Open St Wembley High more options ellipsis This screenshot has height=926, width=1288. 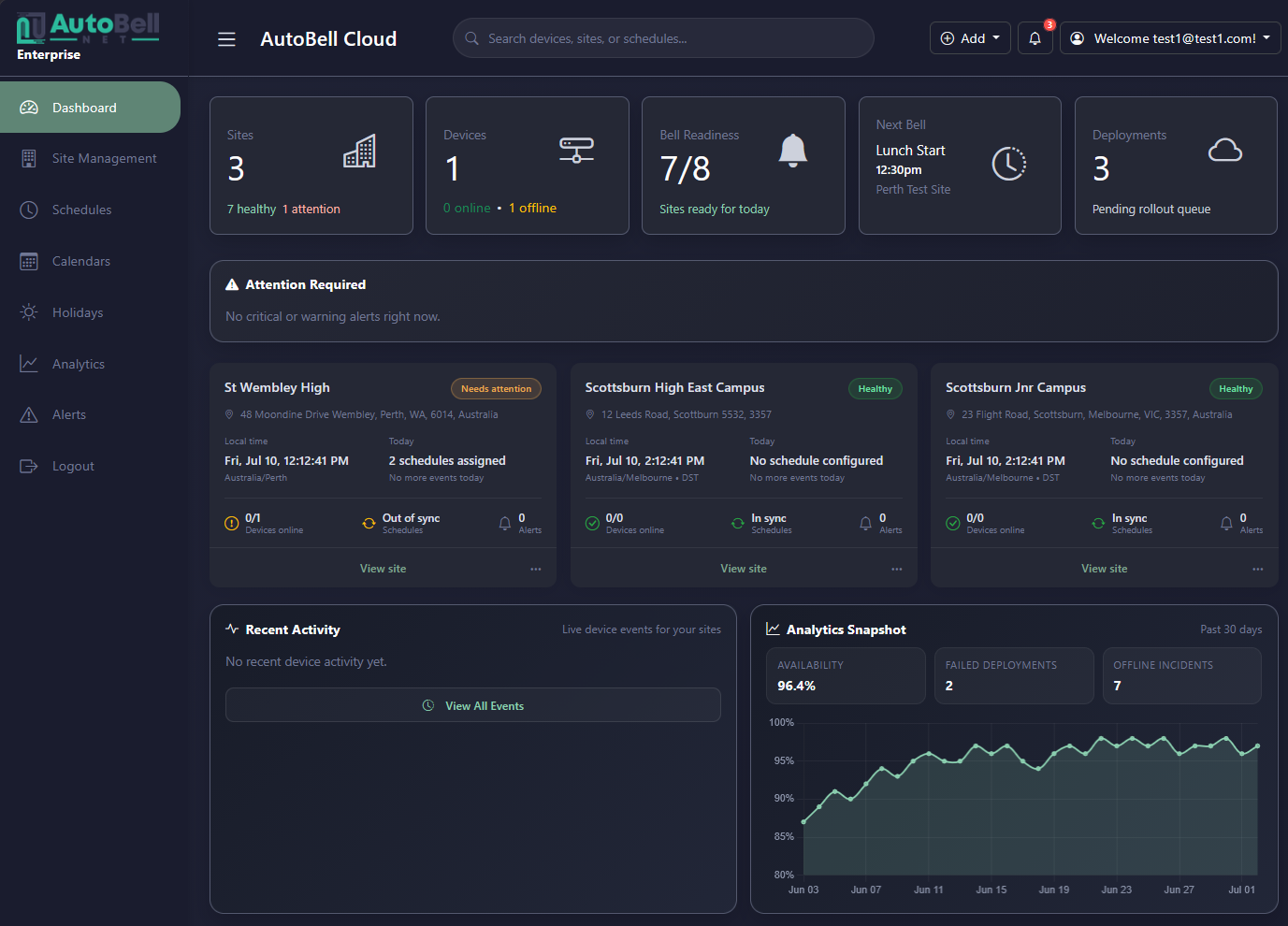536,569
